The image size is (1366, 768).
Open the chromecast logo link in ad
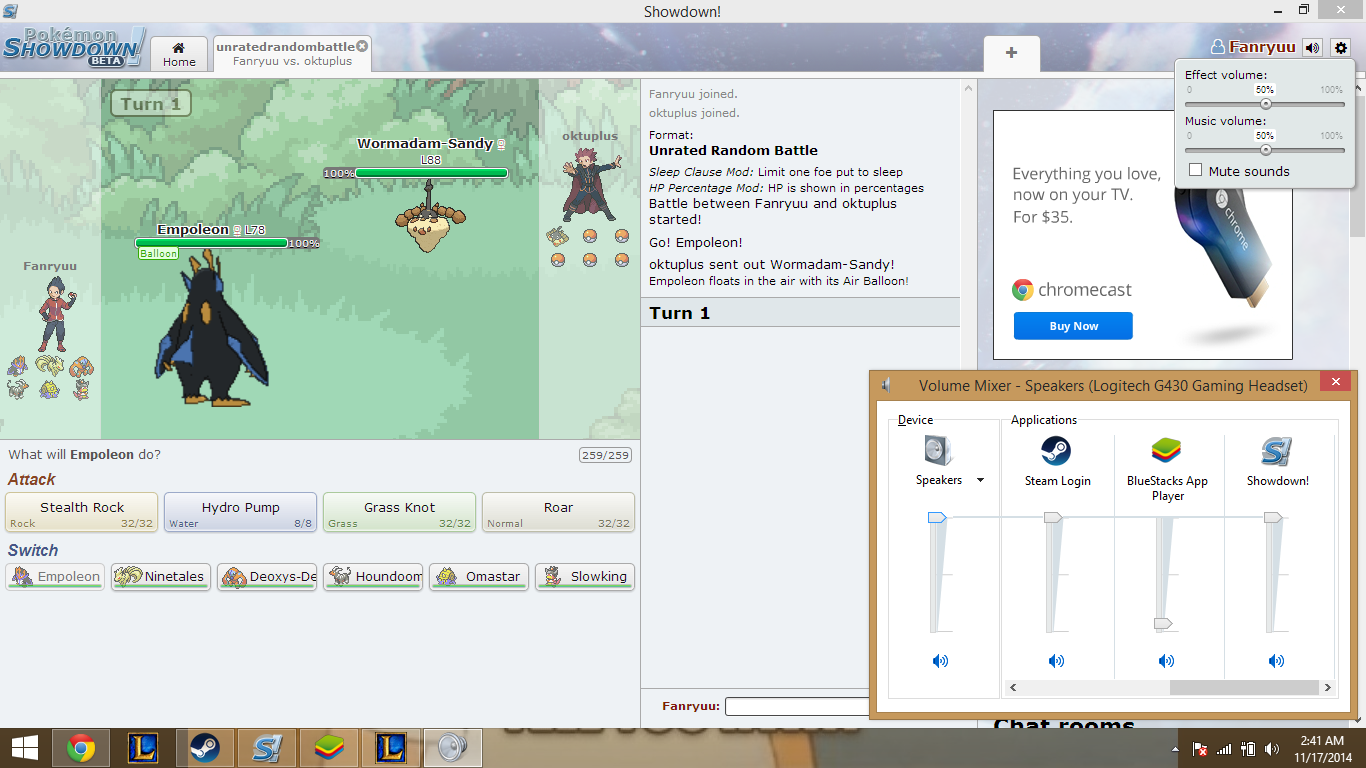click(1072, 290)
